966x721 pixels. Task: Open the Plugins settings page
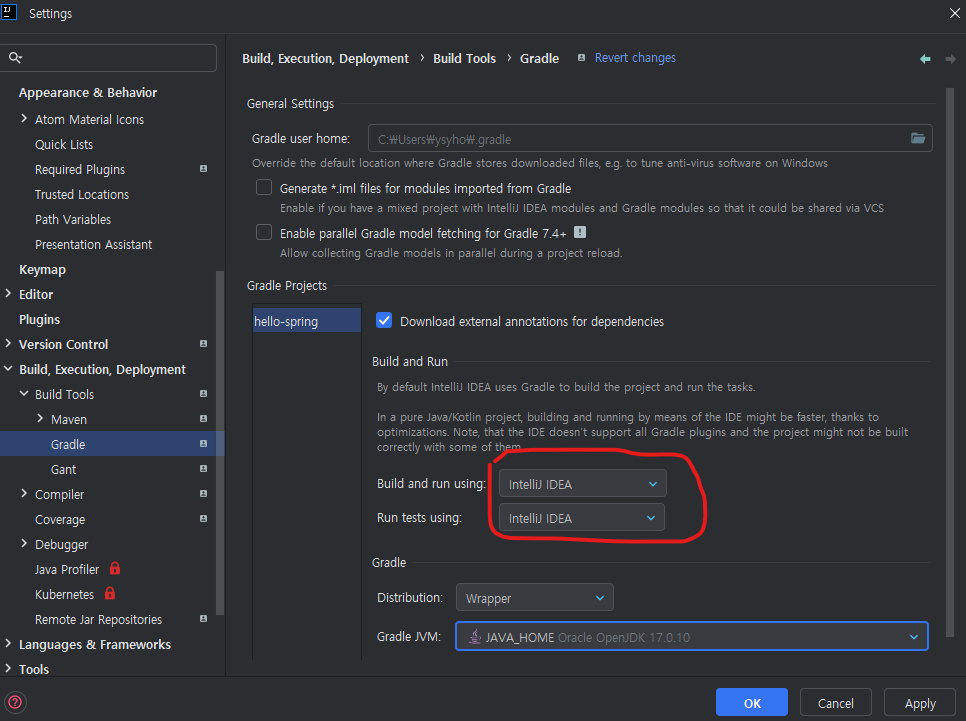(39, 319)
